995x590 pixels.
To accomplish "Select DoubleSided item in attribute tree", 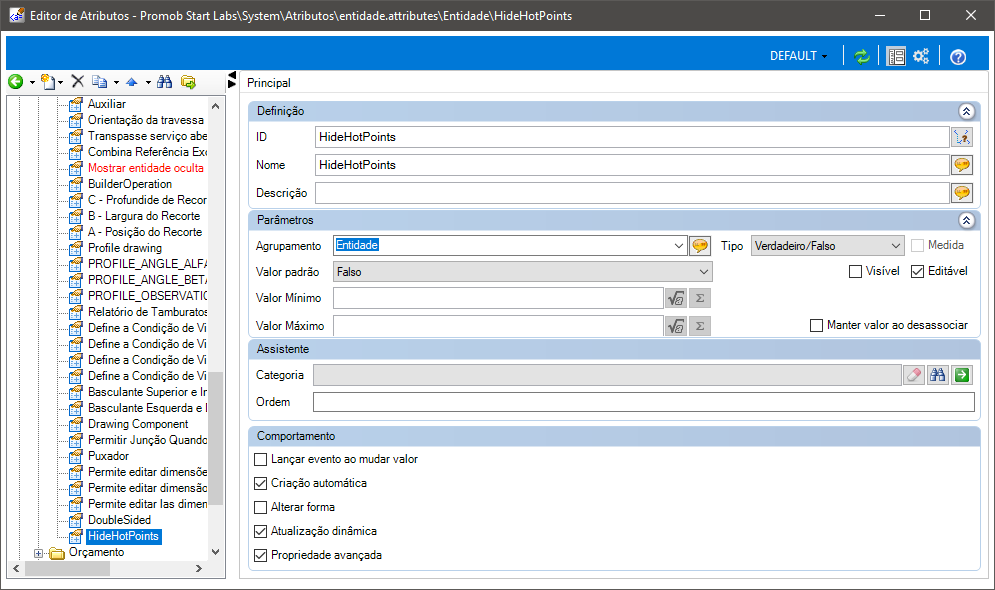I will [x=119, y=520].
